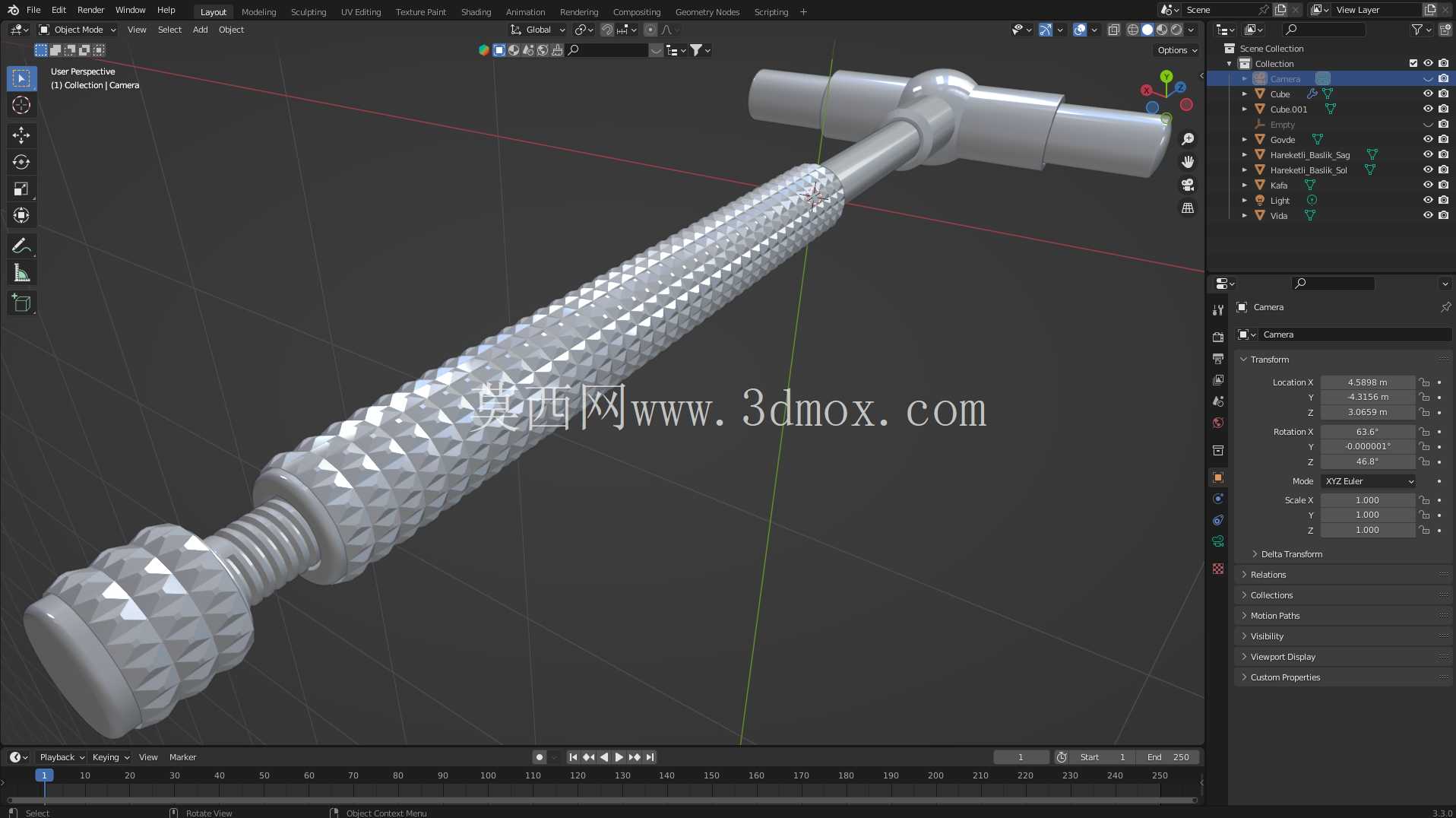
Task: Toggle auto keying record button
Action: pyautogui.click(x=539, y=757)
